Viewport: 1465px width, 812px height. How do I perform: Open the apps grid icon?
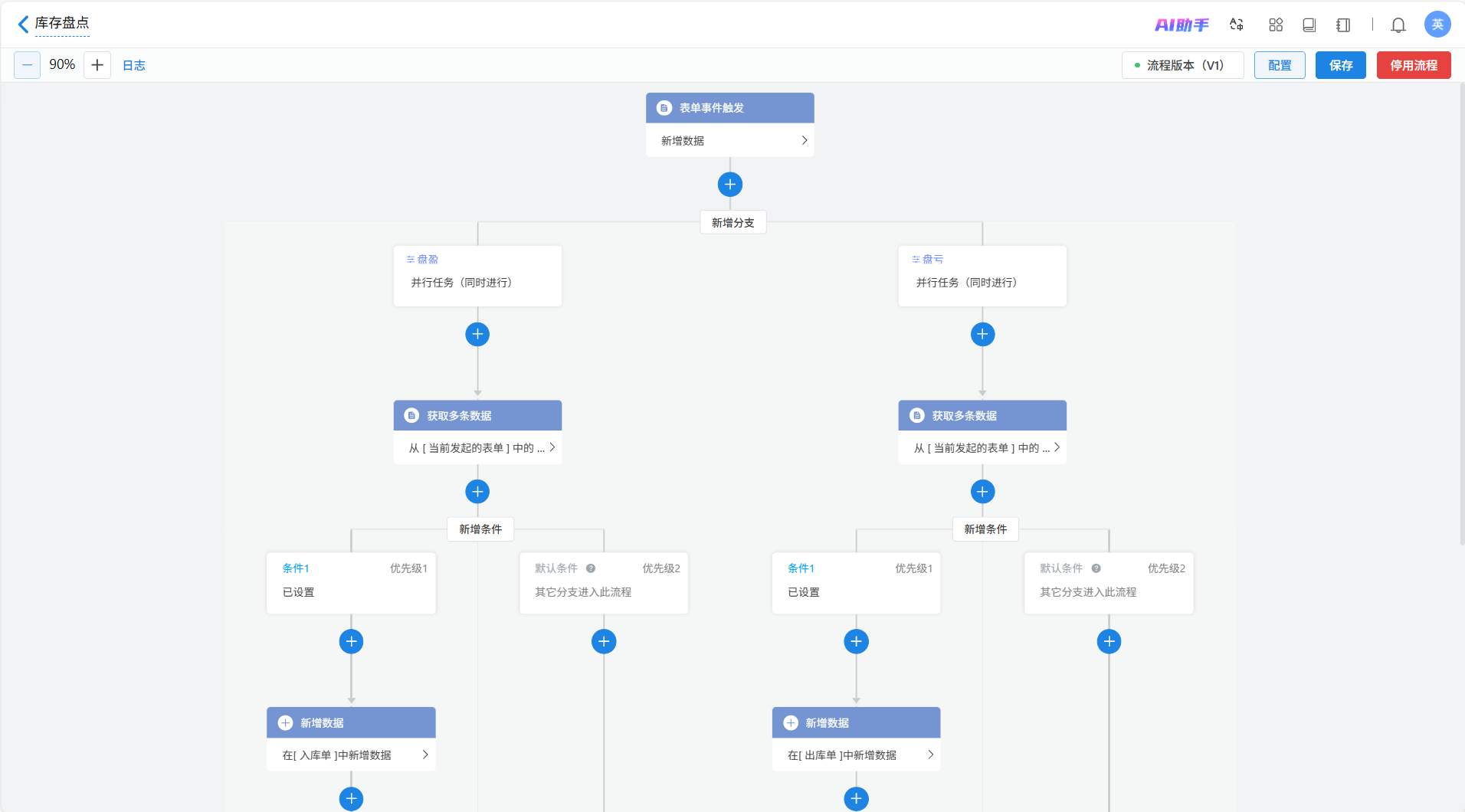tap(1275, 25)
